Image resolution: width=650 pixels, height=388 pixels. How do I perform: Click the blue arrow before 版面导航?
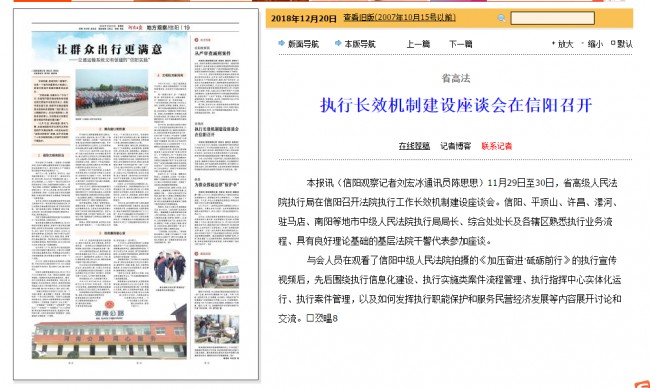pos(281,43)
